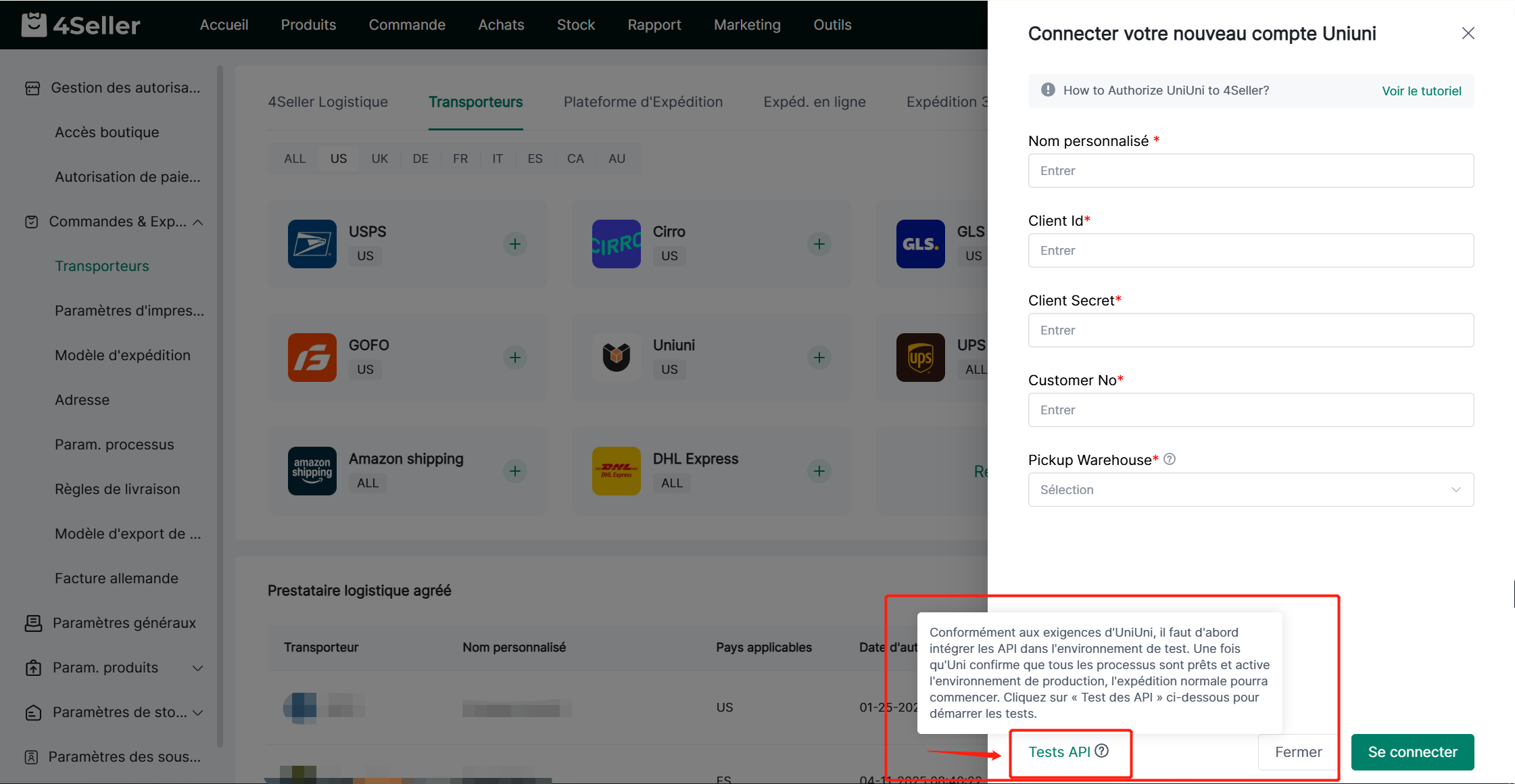Expand Param. produits sidebar section
The image size is (1515, 784).
pyautogui.click(x=198, y=668)
